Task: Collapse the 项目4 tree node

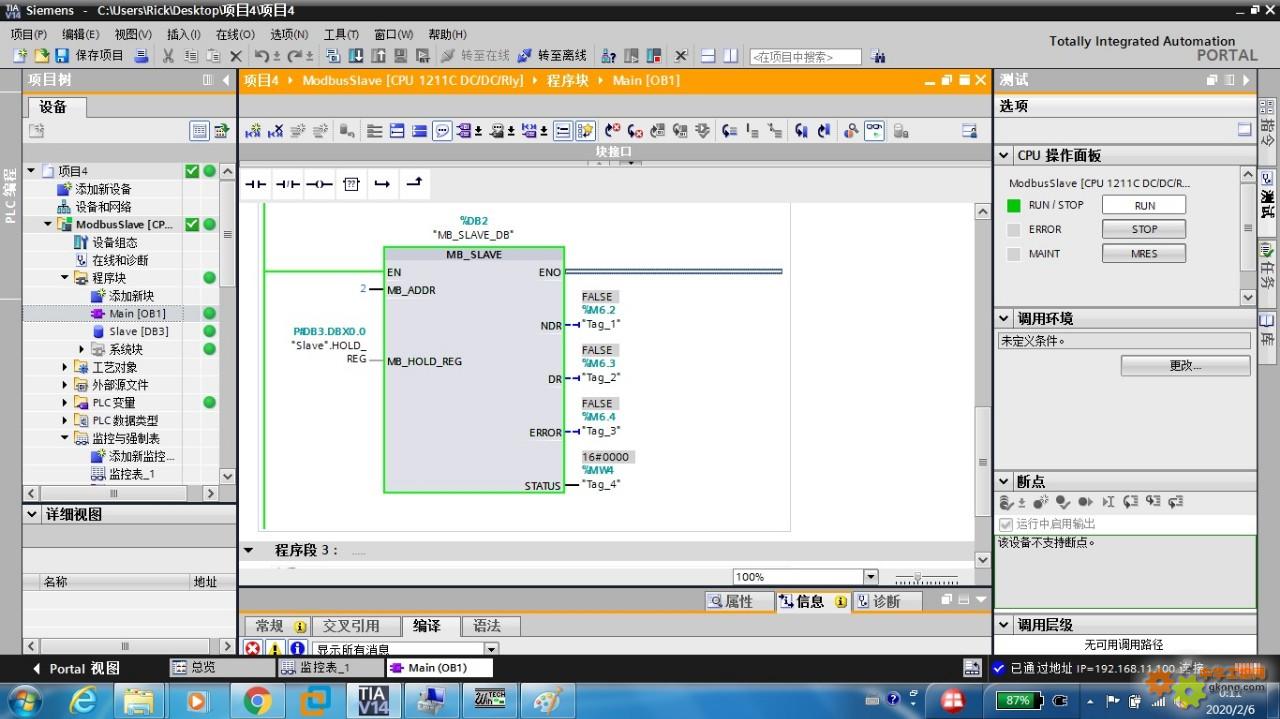Action: point(31,171)
